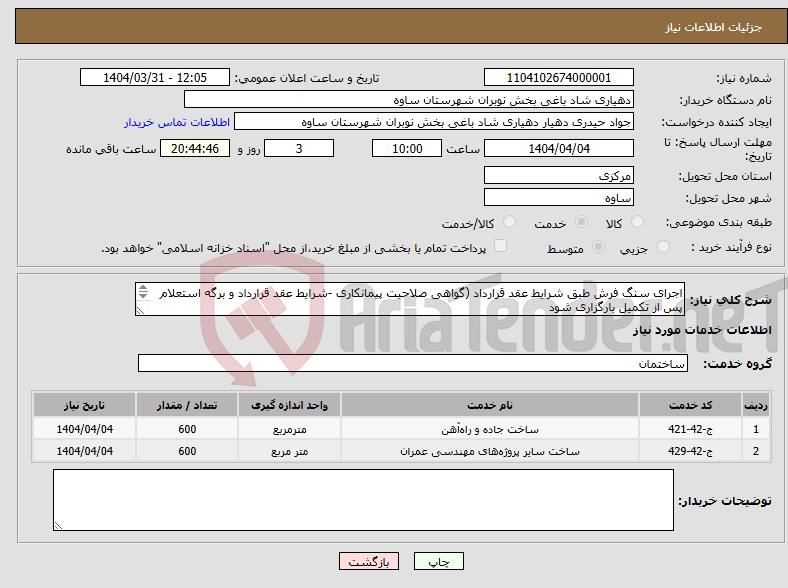Click the remaining time field 20:44:46

(195, 148)
